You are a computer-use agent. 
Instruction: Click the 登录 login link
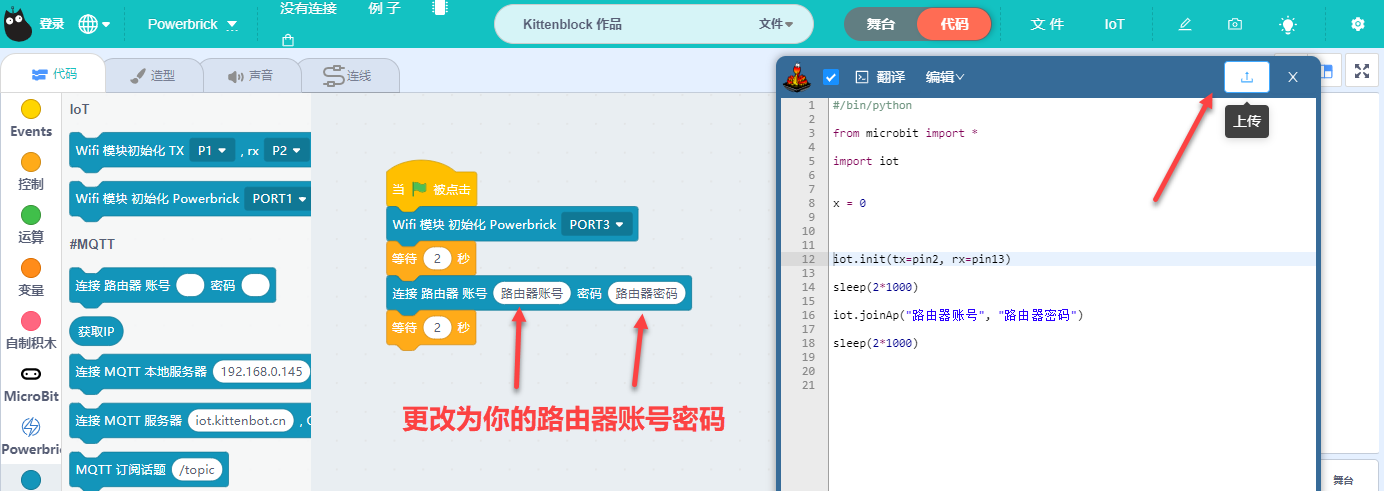coord(52,24)
